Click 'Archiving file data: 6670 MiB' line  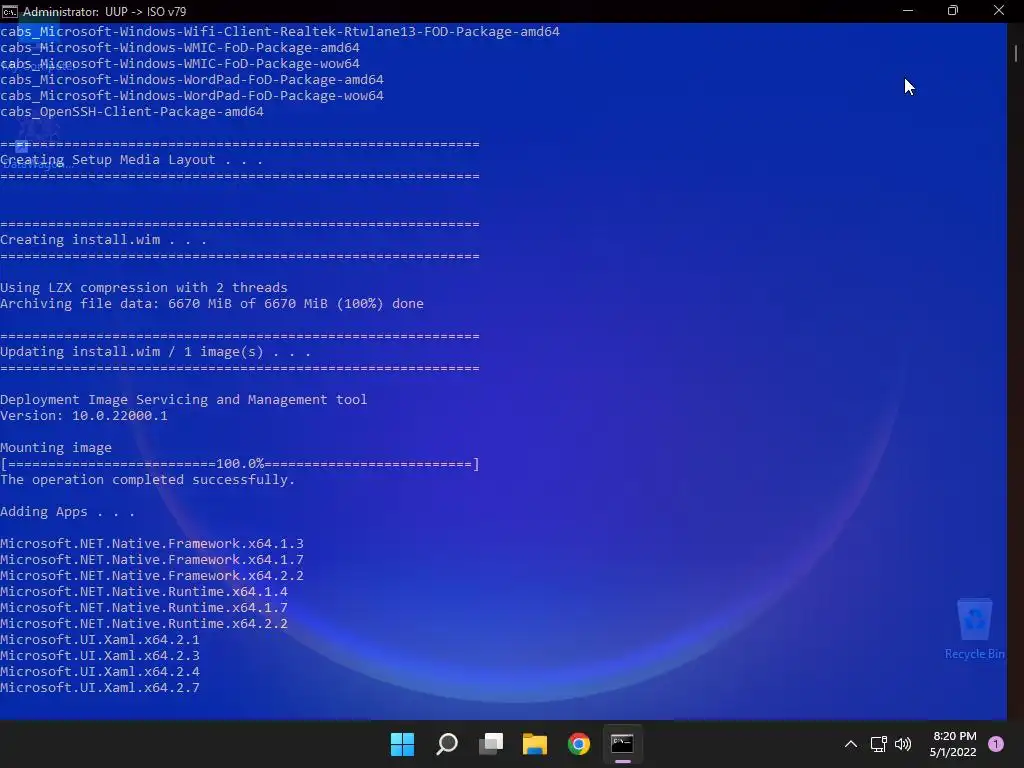[x=212, y=304]
